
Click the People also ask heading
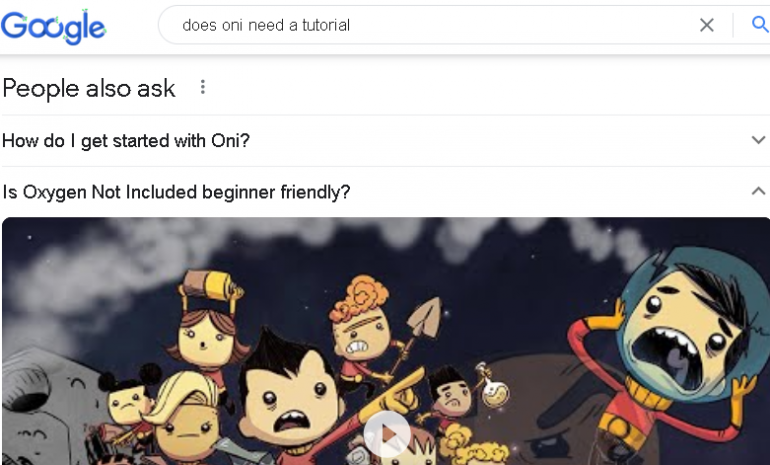pyautogui.click(x=89, y=89)
